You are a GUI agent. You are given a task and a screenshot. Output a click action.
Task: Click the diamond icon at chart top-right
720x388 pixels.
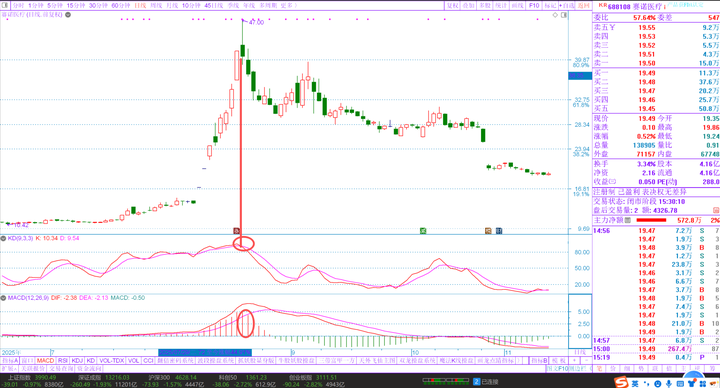[555, 15]
